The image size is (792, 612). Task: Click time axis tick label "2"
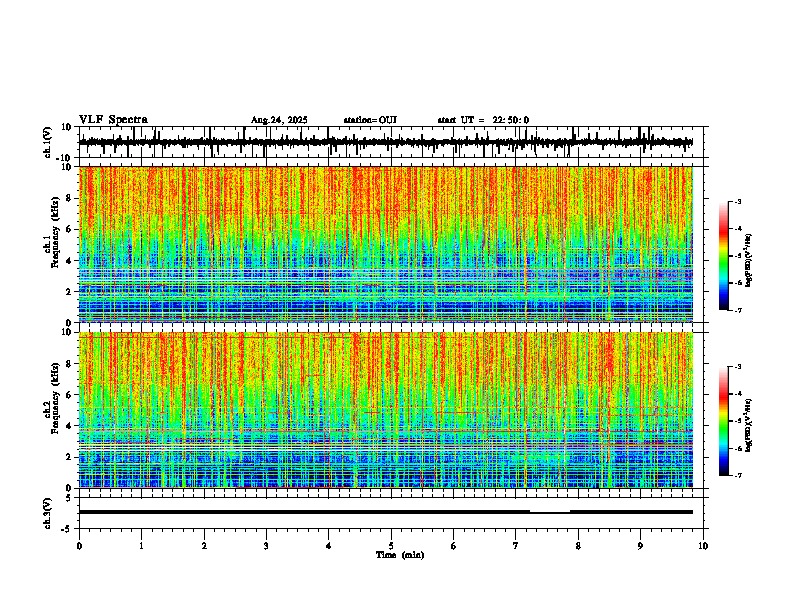pyautogui.click(x=204, y=546)
